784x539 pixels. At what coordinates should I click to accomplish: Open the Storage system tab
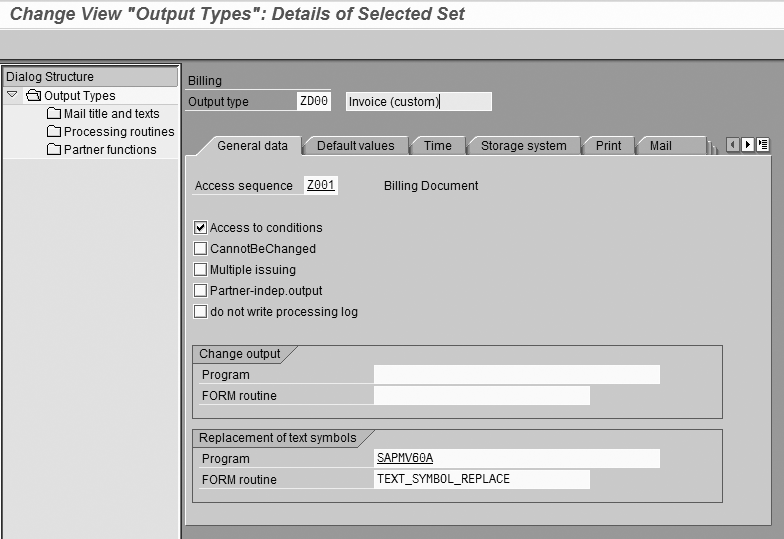coord(523,146)
